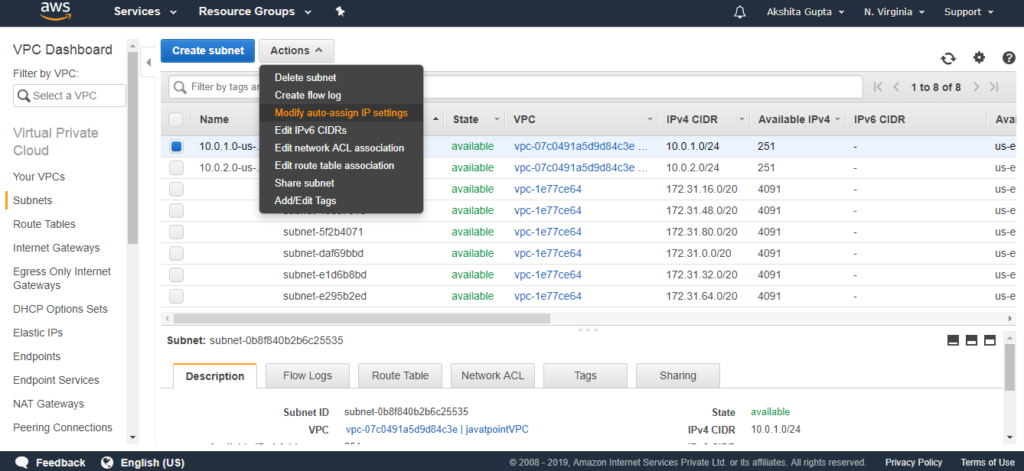Open table settings gear icon
This screenshot has width=1024, height=471.
tap(978, 57)
